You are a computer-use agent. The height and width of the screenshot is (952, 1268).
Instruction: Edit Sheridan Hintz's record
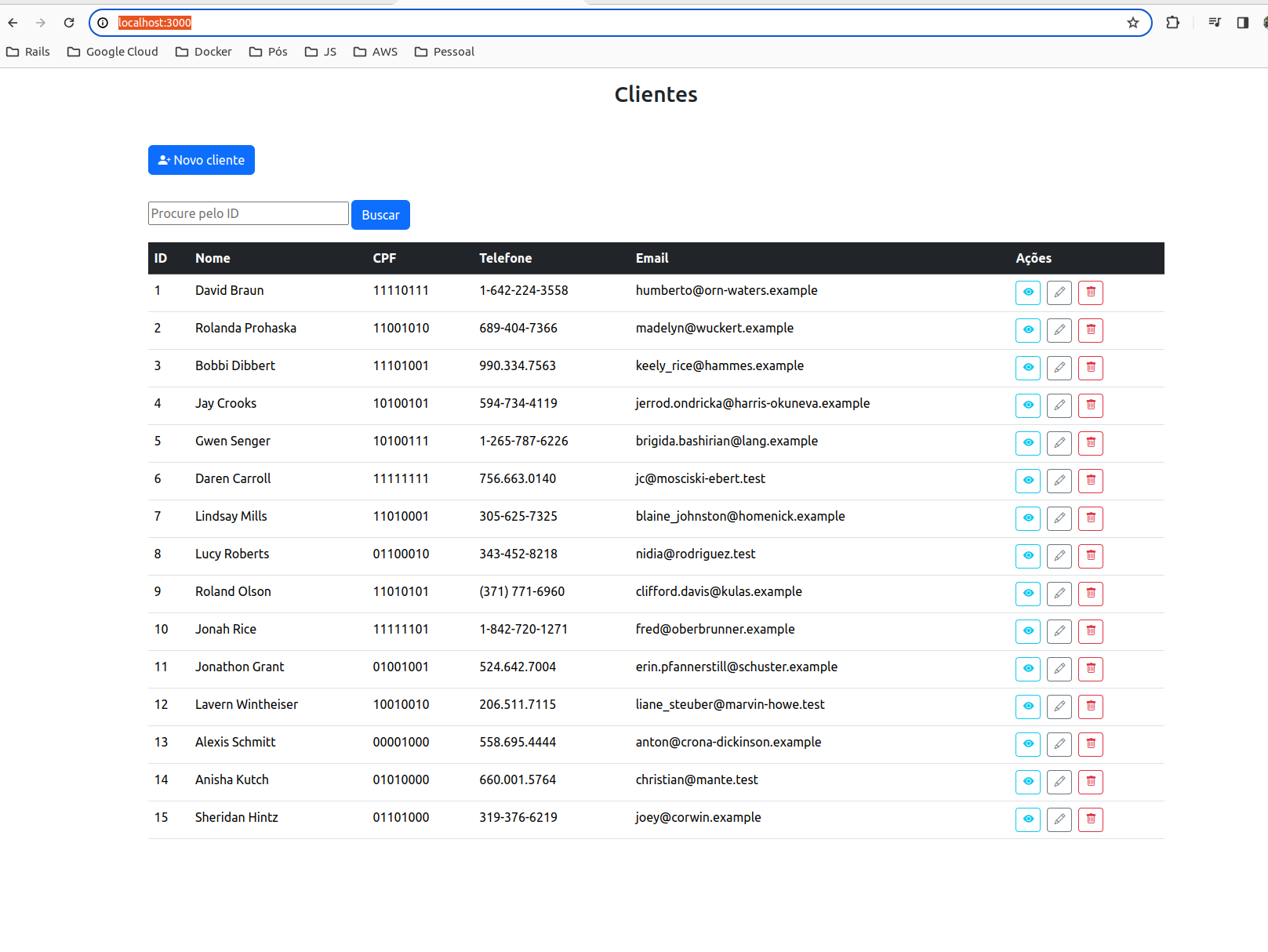pos(1059,819)
